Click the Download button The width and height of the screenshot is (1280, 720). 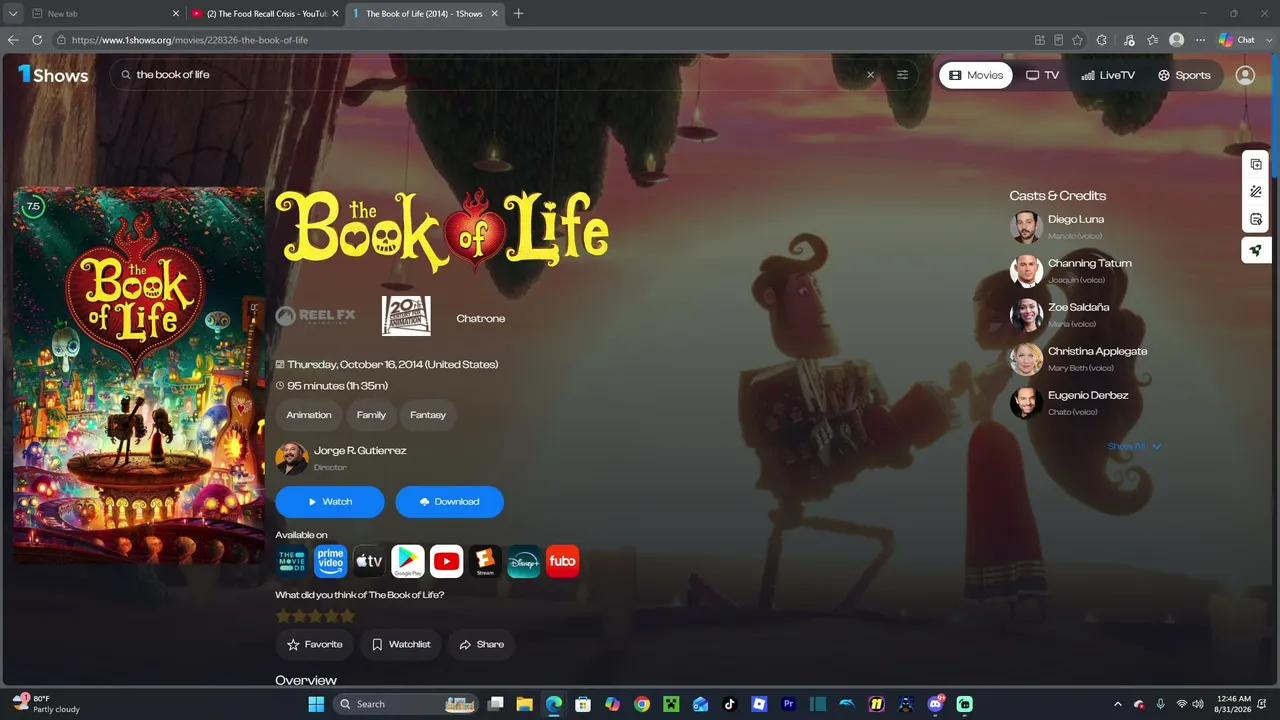[x=450, y=502]
